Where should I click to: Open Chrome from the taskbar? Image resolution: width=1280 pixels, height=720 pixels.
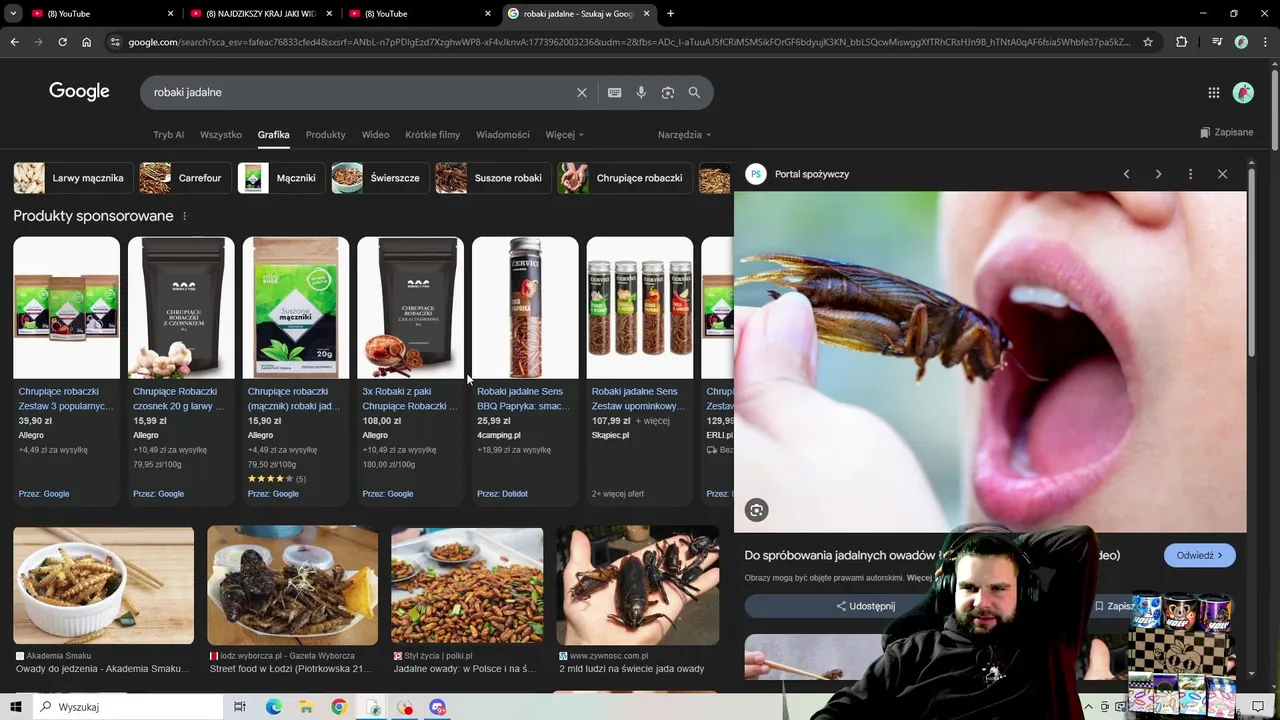(x=339, y=707)
